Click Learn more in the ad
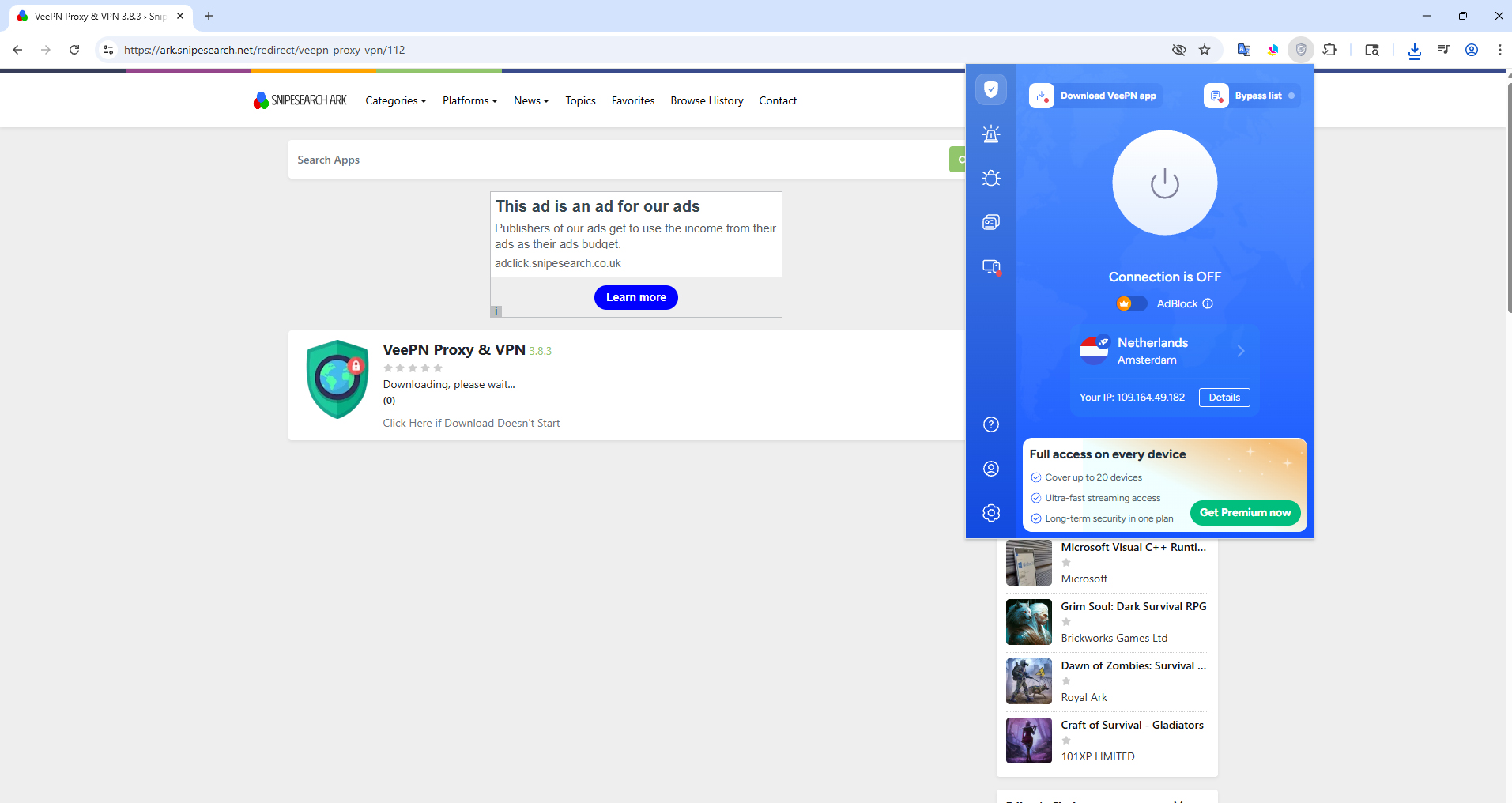 click(636, 297)
